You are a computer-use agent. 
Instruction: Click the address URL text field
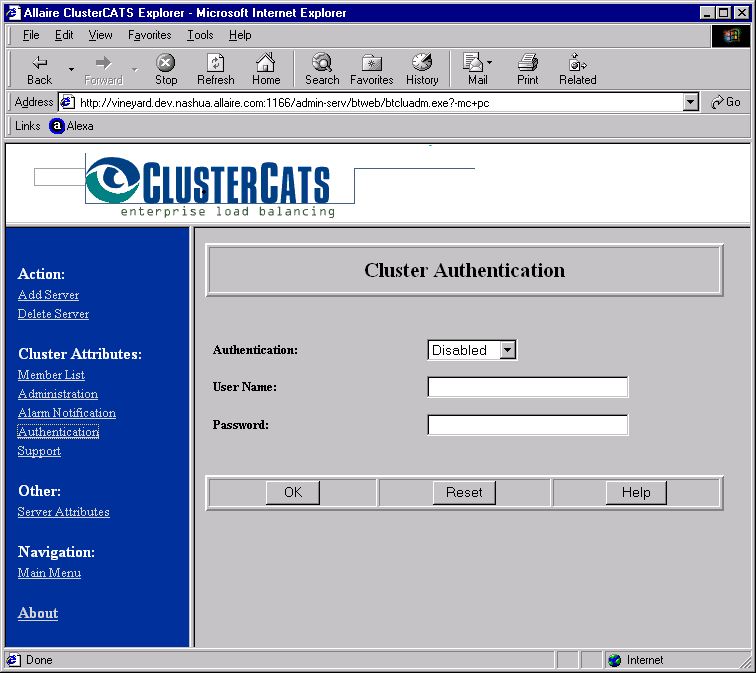click(x=378, y=103)
